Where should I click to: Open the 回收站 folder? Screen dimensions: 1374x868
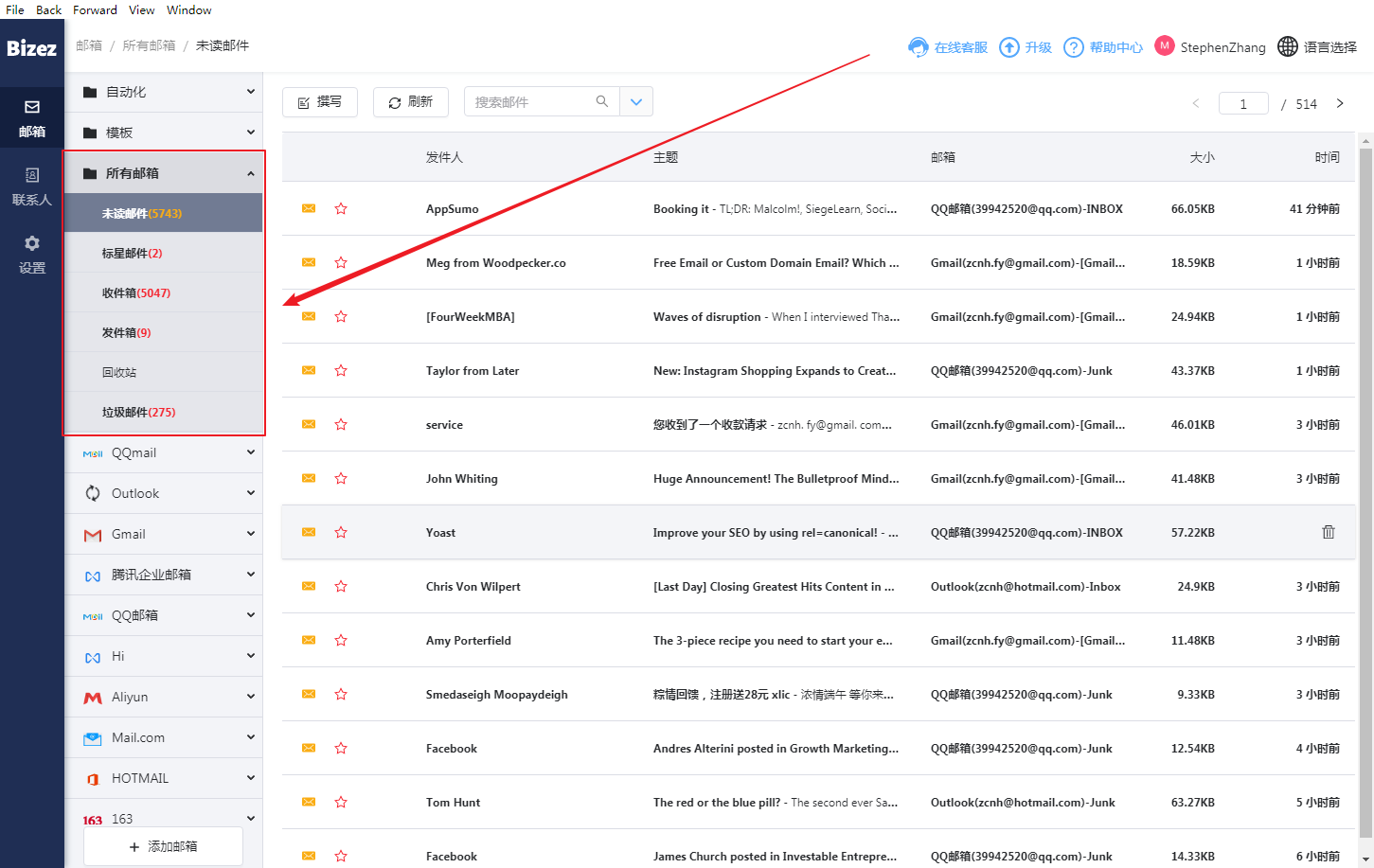tap(163, 372)
